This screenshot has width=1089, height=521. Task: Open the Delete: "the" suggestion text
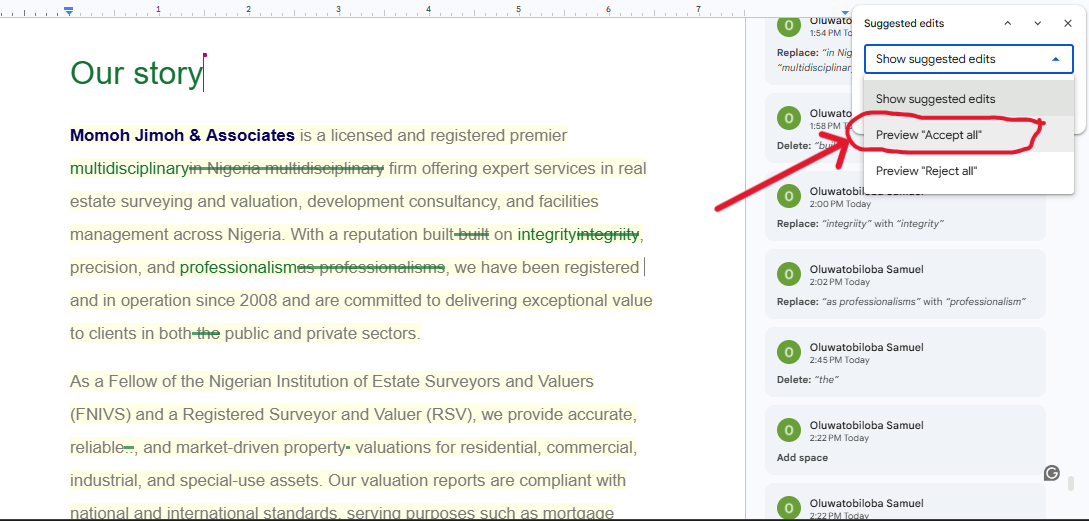click(808, 379)
